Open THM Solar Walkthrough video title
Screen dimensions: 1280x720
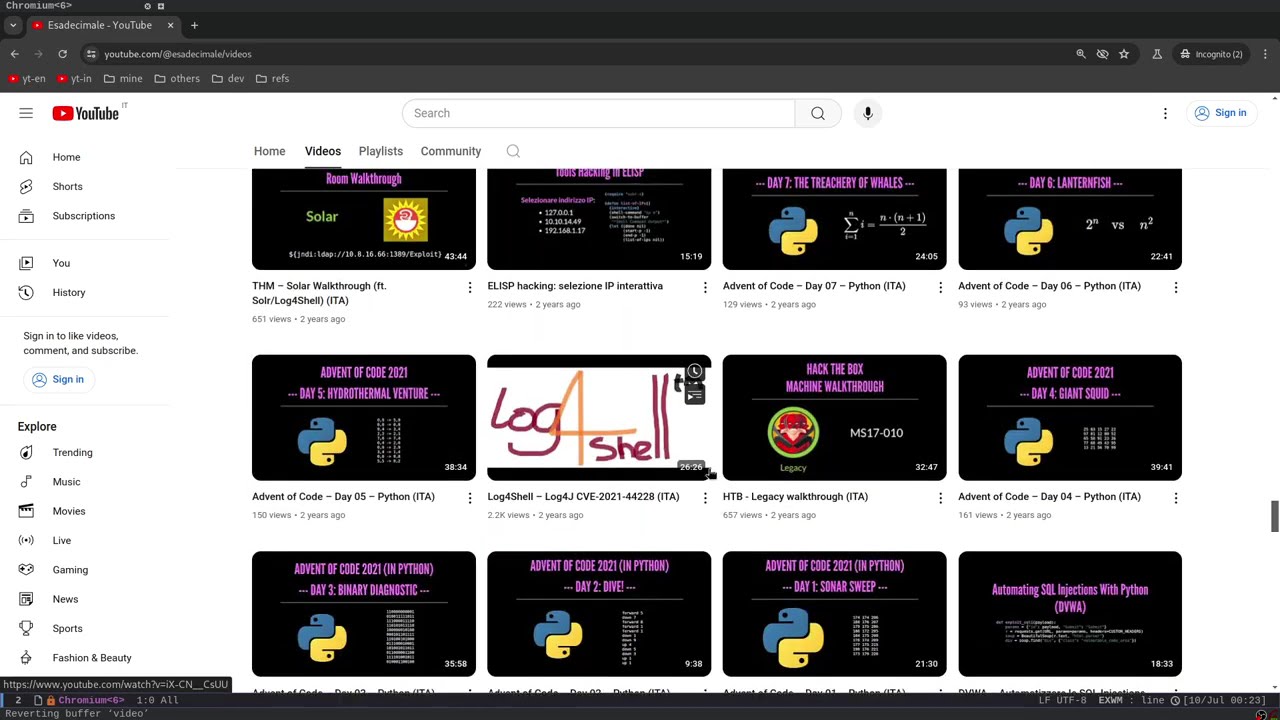pyautogui.click(x=319, y=293)
